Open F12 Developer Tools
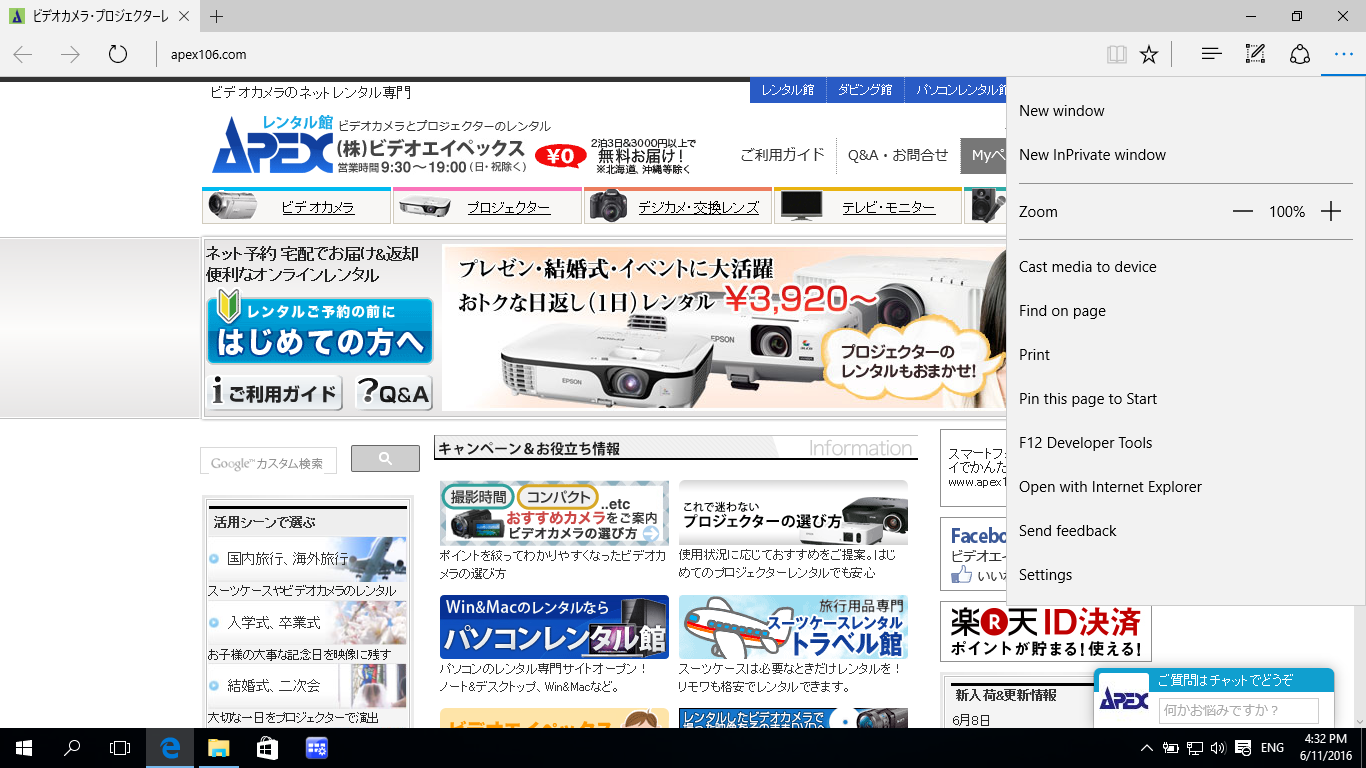The image size is (1366, 768). click(x=1186, y=443)
